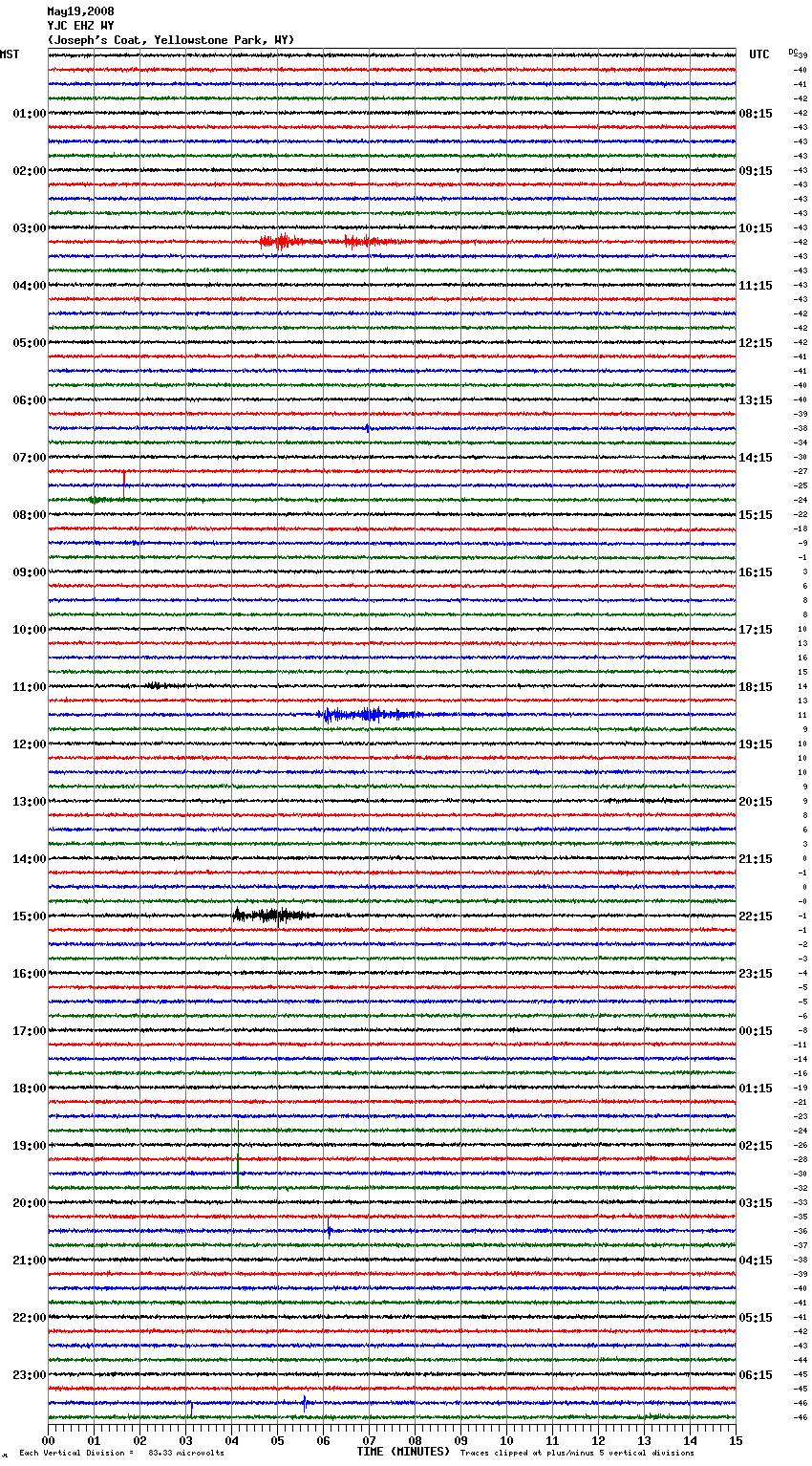Click minute tick 10 on bottom axis

click(506, 1440)
